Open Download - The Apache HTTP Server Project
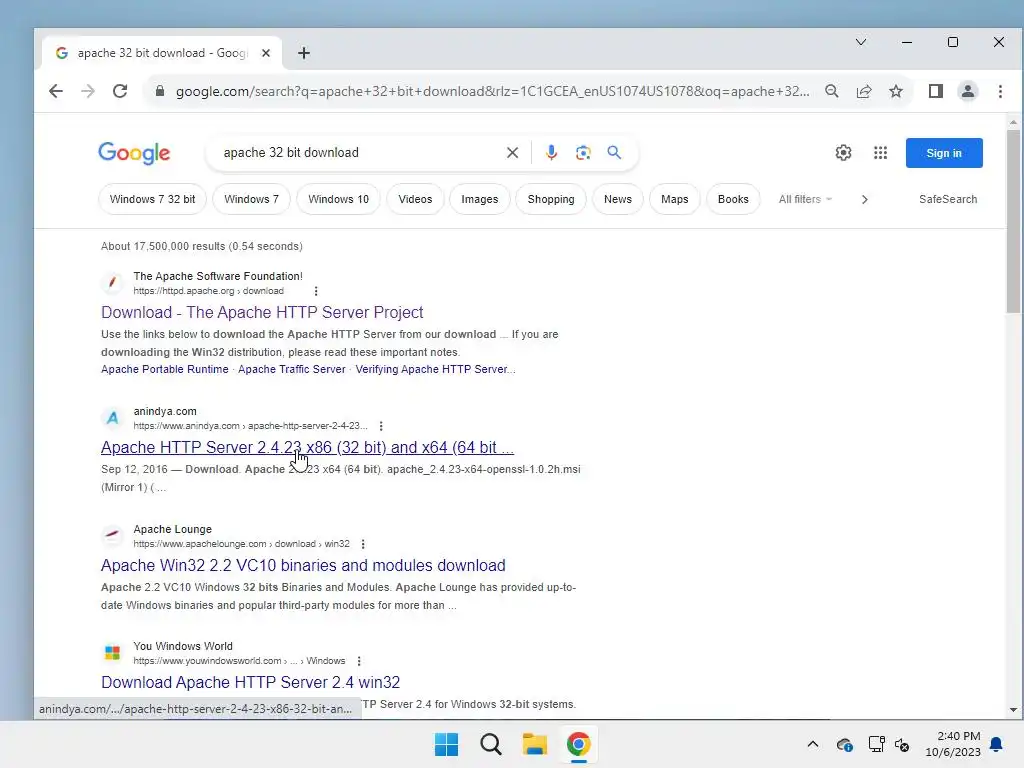Image resolution: width=1024 pixels, height=768 pixels. click(x=262, y=312)
